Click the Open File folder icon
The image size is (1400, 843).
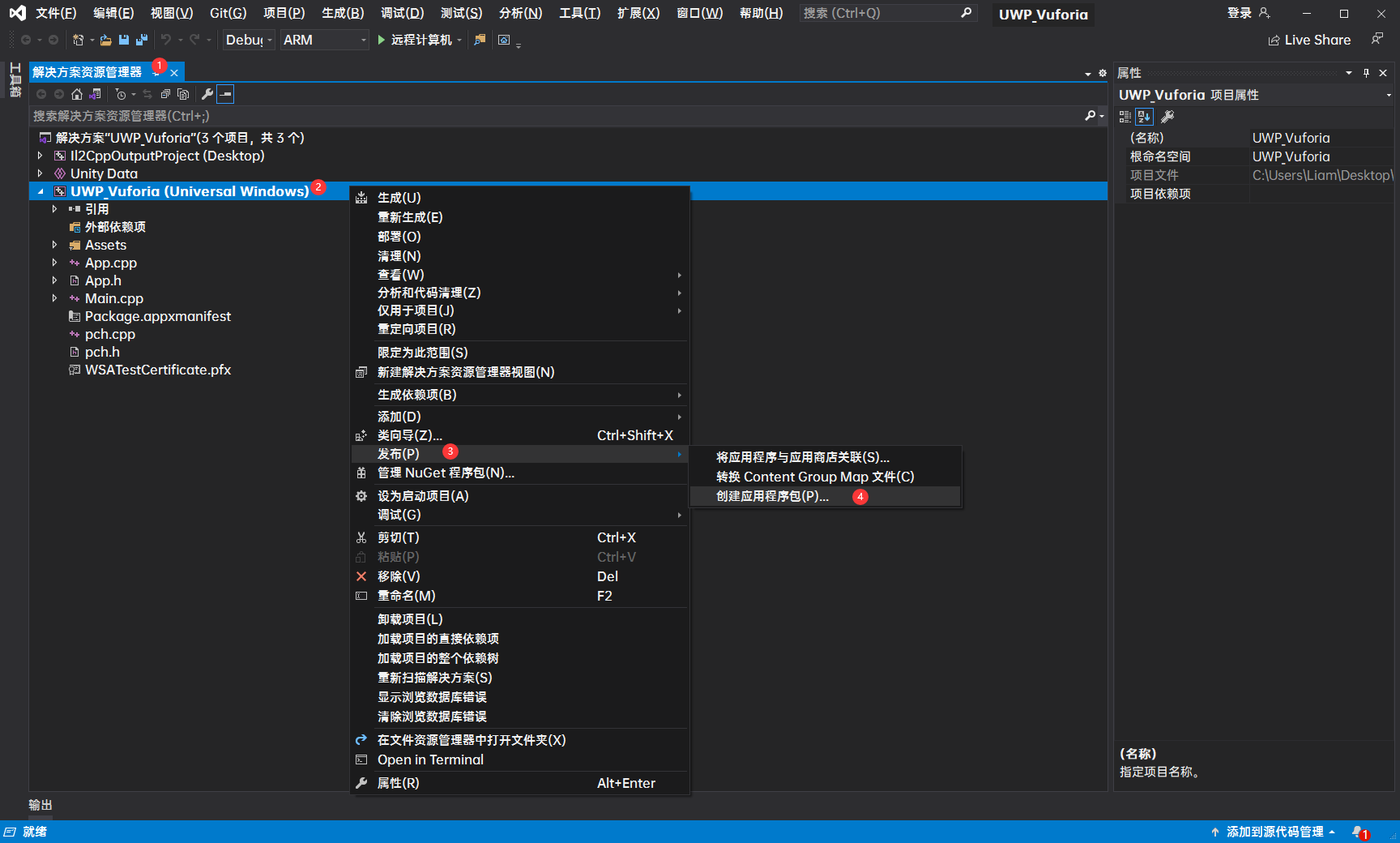106,40
